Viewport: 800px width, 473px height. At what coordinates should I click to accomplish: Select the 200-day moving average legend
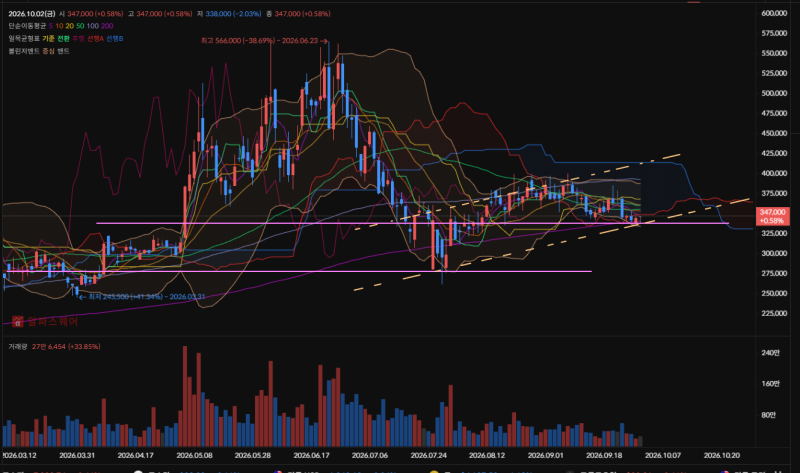tap(107, 26)
